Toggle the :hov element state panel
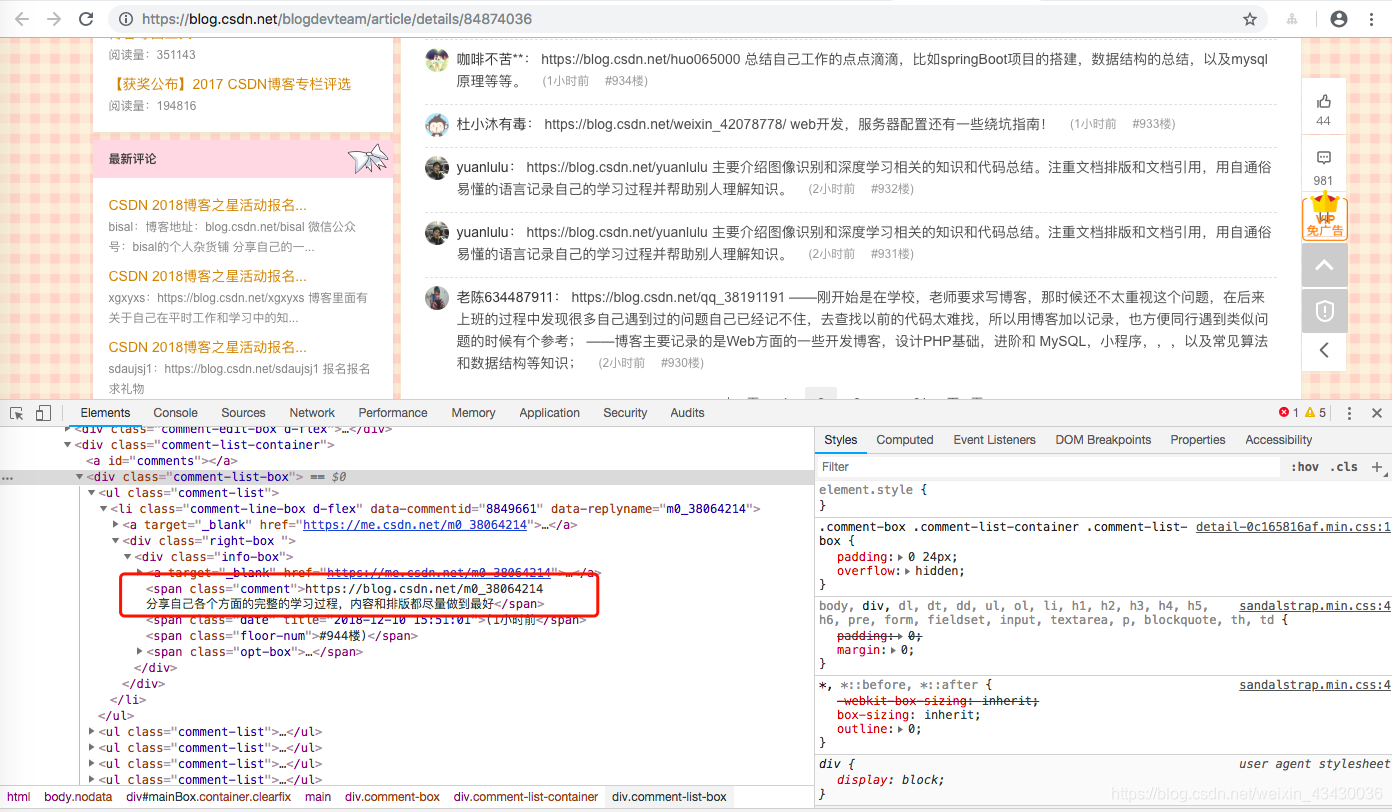The height and width of the screenshot is (812, 1392). pyautogui.click(x=1305, y=467)
